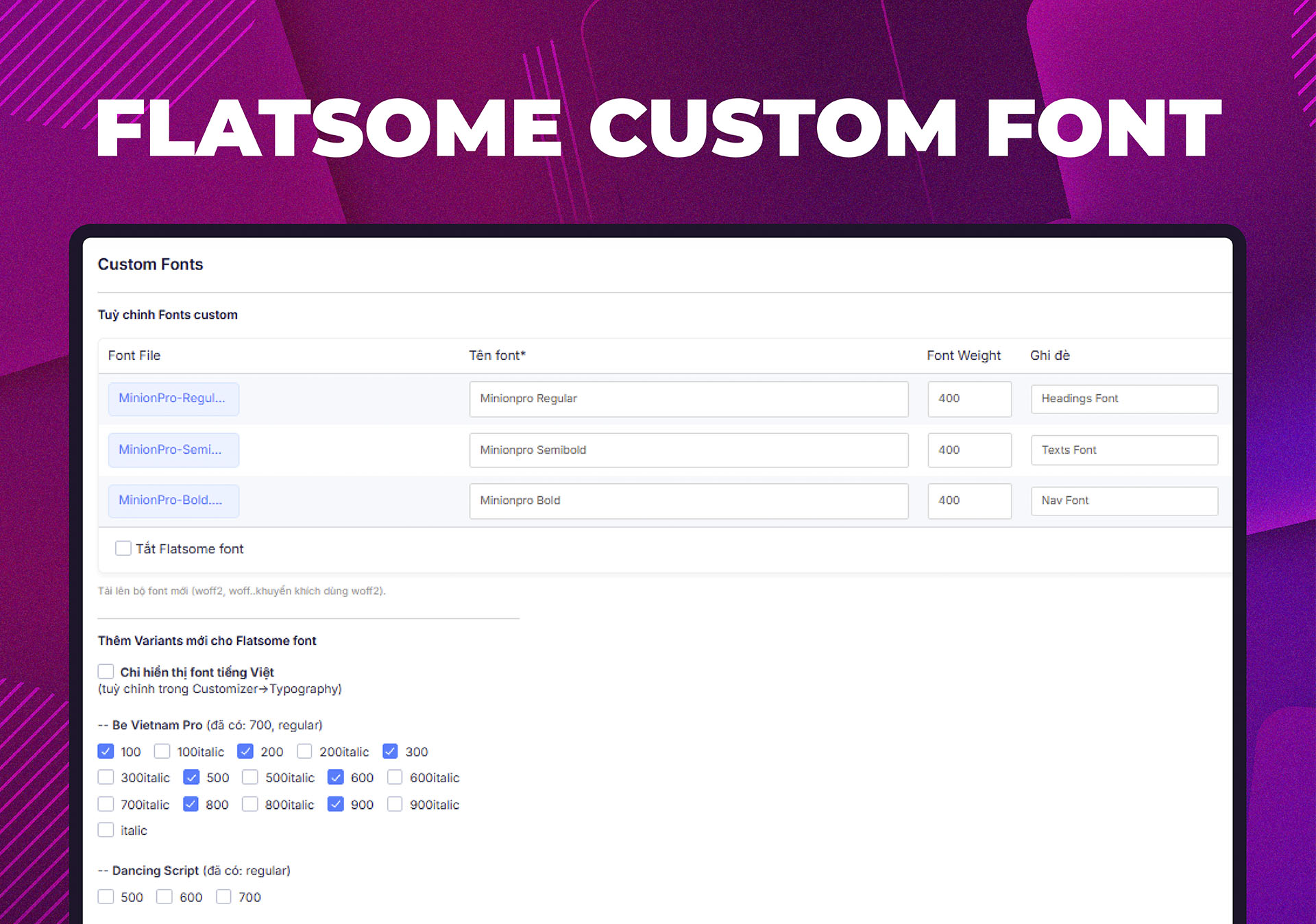Uncheck the Be Vietnam Pro 600 weight
Viewport: 1316px width, 924px height.
point(336,777)
